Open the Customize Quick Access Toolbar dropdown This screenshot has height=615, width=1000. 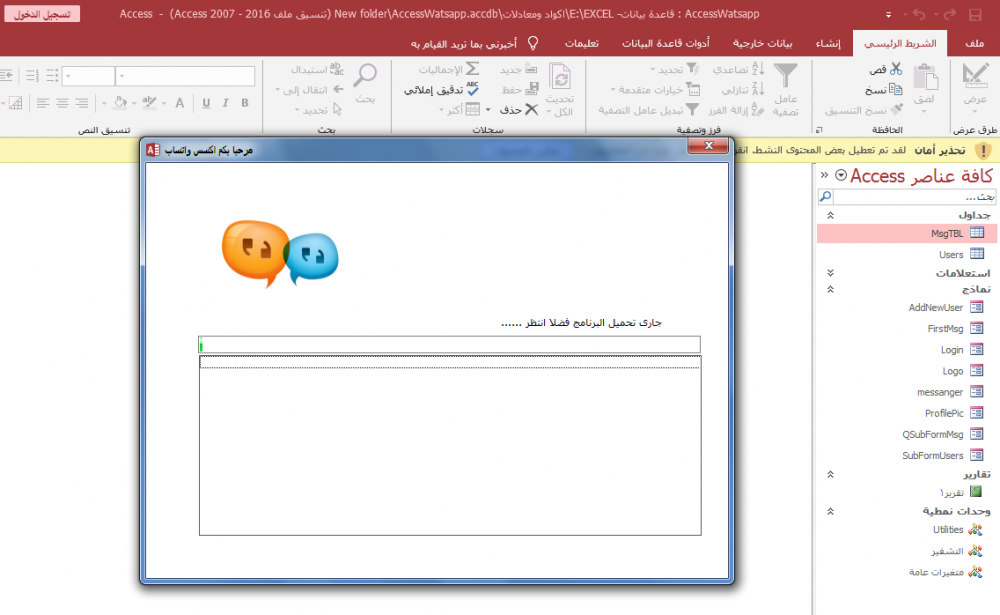888,15
